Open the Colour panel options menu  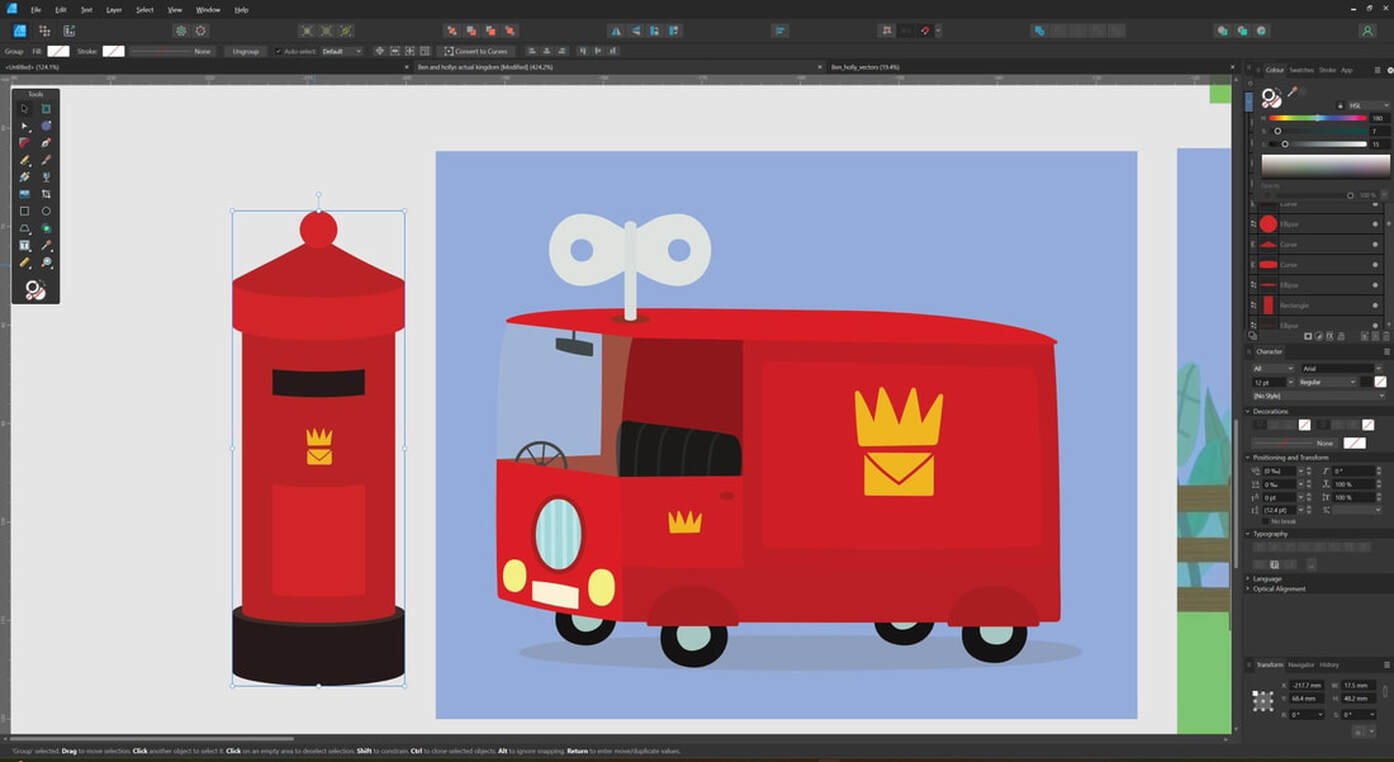pos(1377,70)
